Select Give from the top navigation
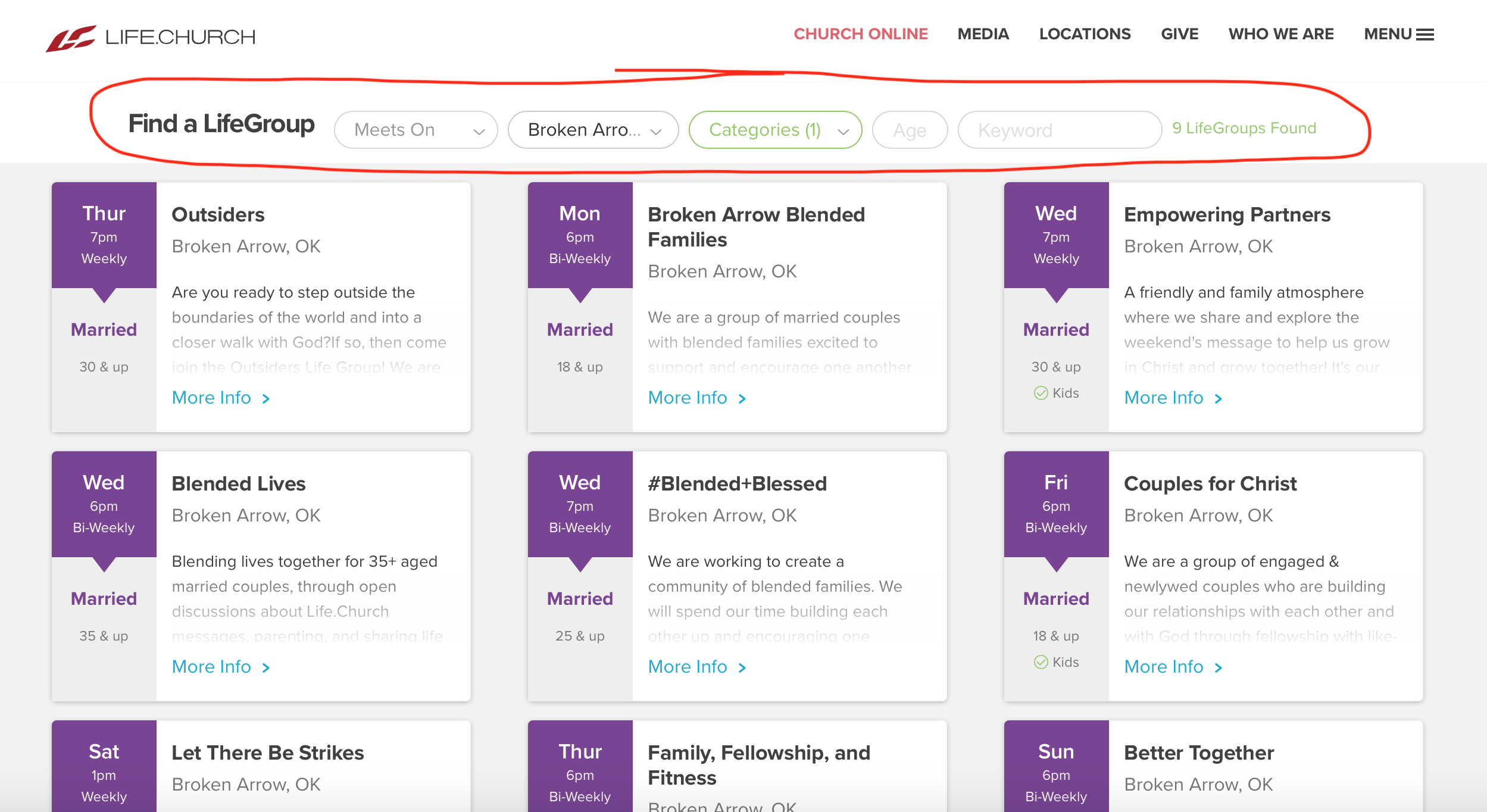 [x=1179, y=34]
